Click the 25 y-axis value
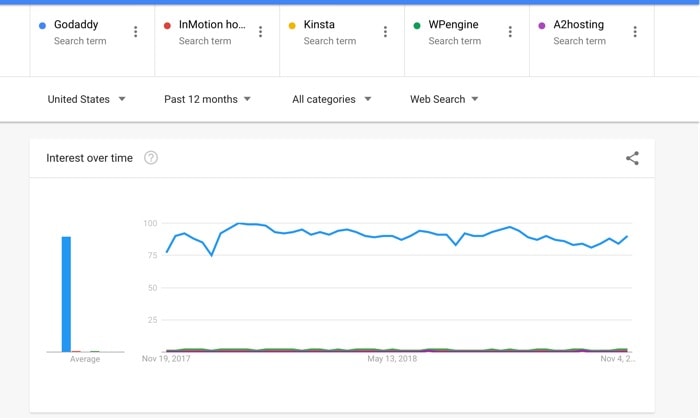The image size is (700, 420). tap(152, 320)
